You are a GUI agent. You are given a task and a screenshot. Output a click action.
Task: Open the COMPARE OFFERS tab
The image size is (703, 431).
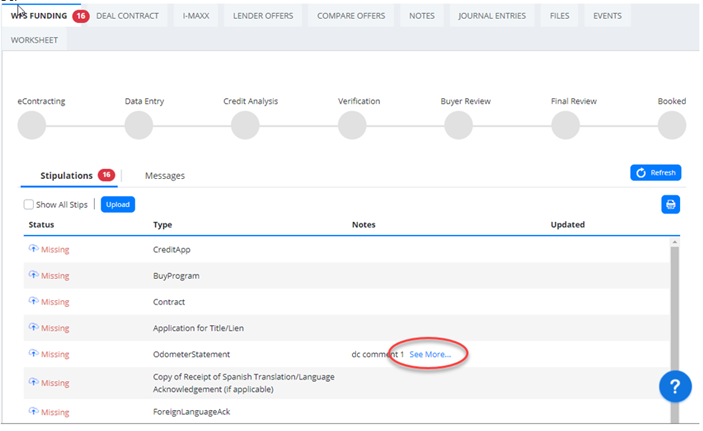click(x=351, y=16)
